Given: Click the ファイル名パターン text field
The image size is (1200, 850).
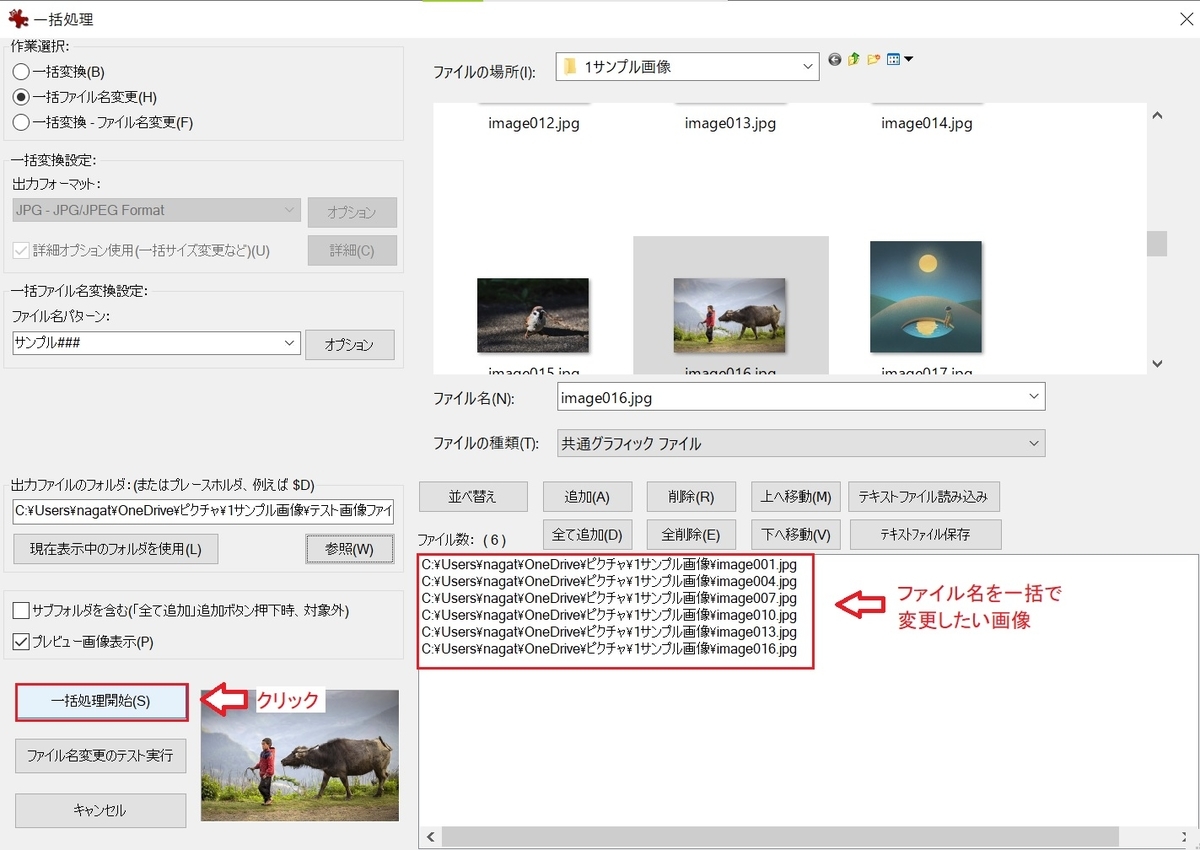Looking at the screenshot, I should point(147,343).
